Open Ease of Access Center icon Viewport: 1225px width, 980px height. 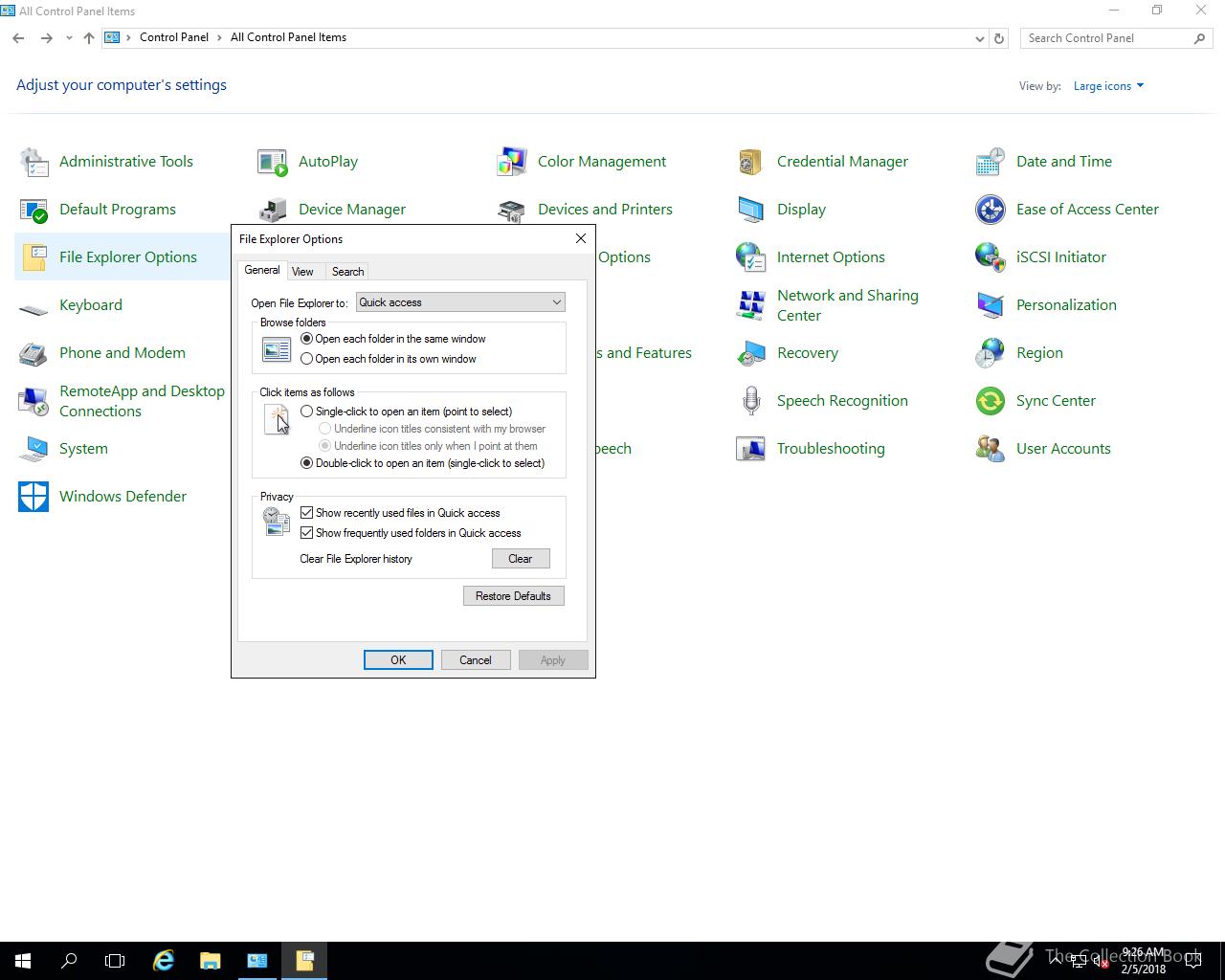click(x=991, y=210)
